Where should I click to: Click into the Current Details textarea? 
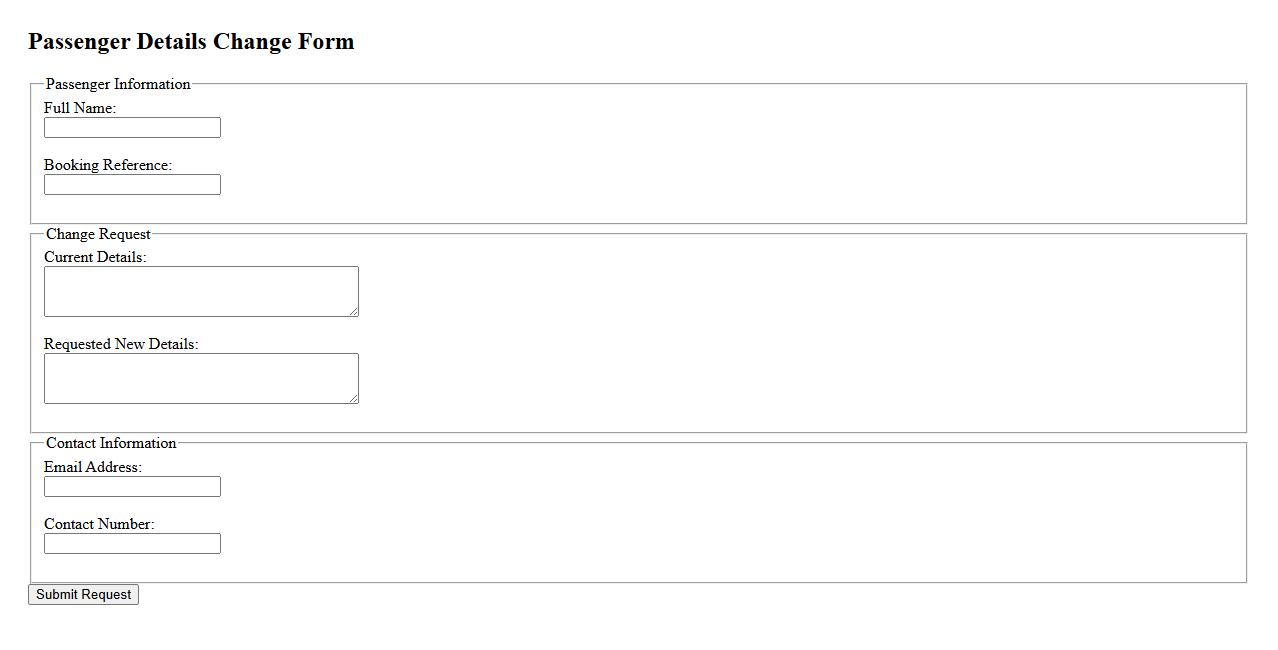[x=200, y=291]
